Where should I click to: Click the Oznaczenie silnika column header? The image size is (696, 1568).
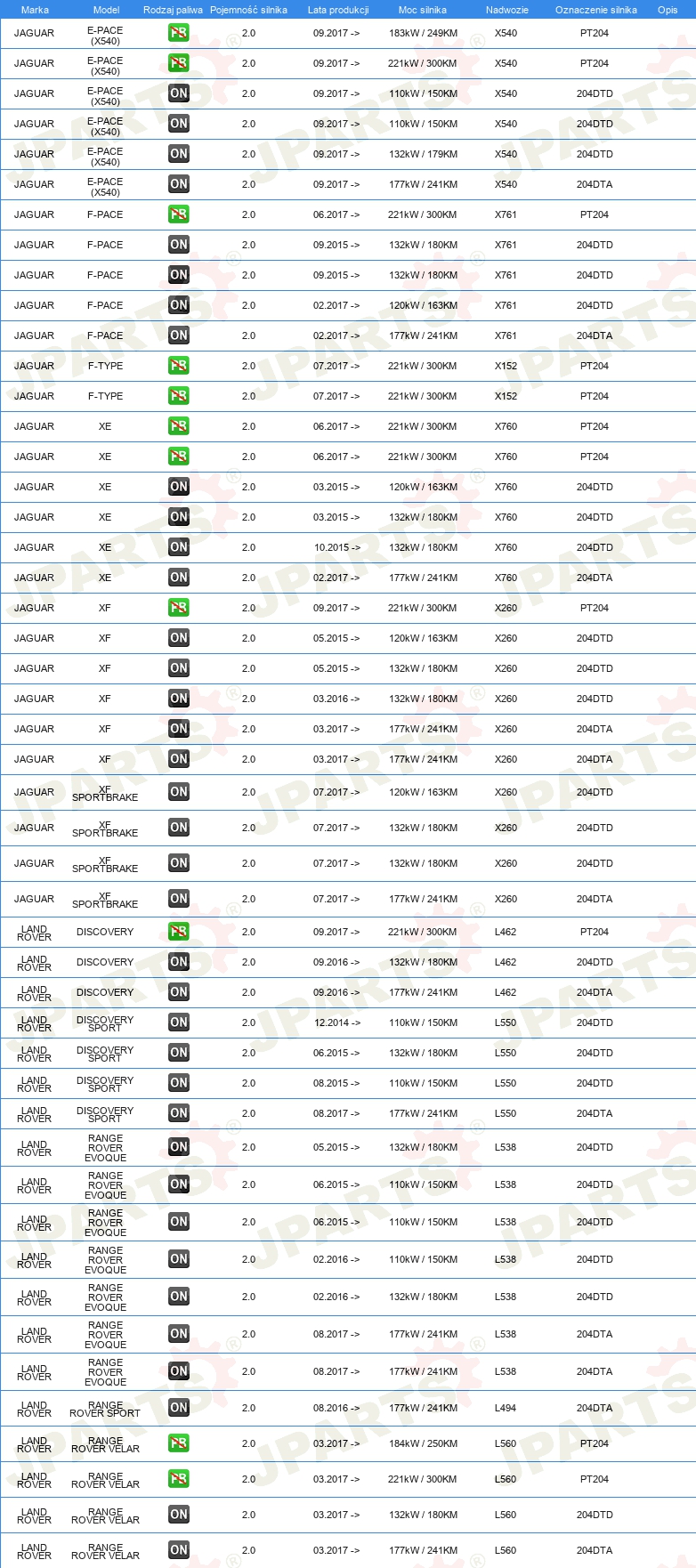tap(596, 10)
